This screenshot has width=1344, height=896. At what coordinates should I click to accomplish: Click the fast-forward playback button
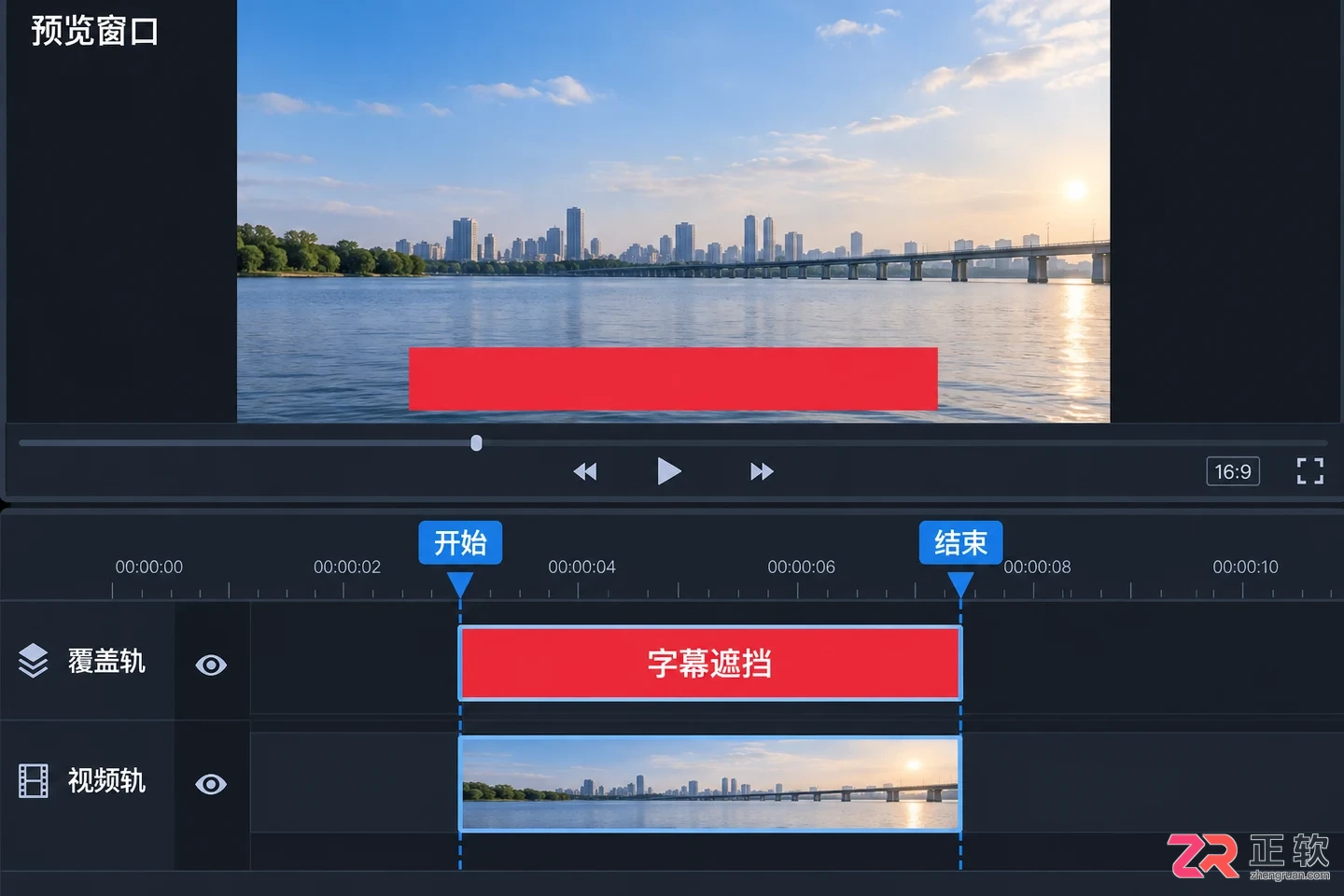(762, 471)
